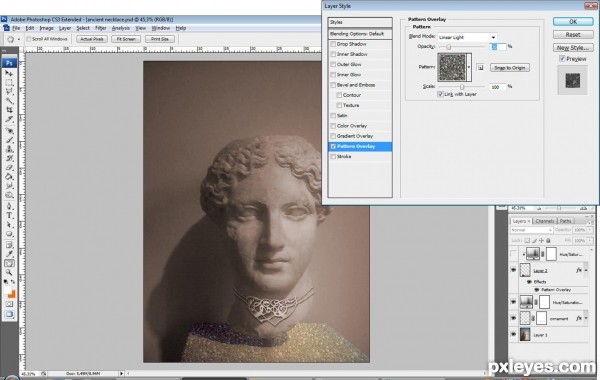Toggle Link with Layer checkbox
The width and height of the screenshot is (600, 380).
click(440, 94)
